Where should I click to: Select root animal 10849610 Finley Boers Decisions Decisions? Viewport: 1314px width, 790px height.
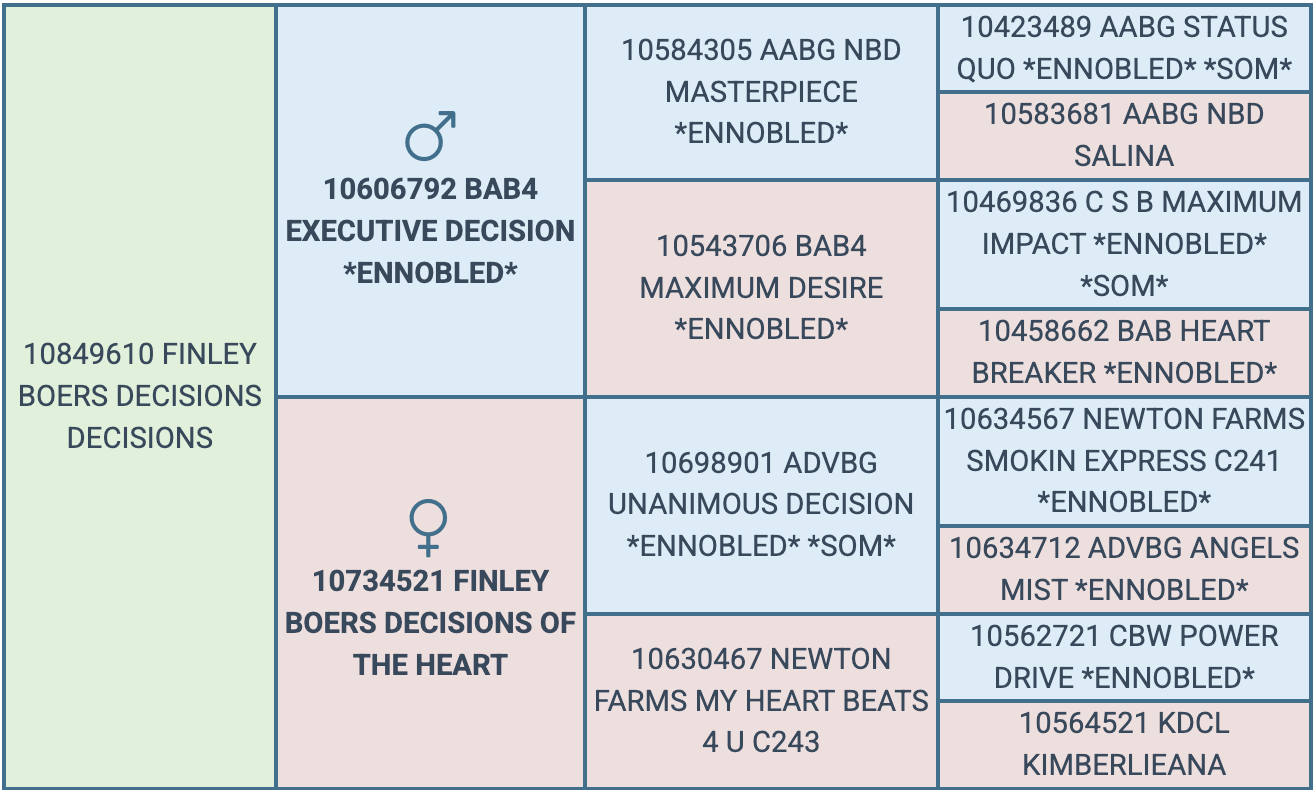tap(140, 396)
